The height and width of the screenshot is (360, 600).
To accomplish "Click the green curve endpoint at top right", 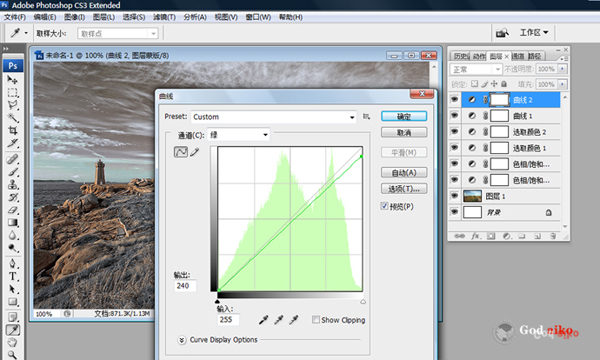I will click(361, 156).
